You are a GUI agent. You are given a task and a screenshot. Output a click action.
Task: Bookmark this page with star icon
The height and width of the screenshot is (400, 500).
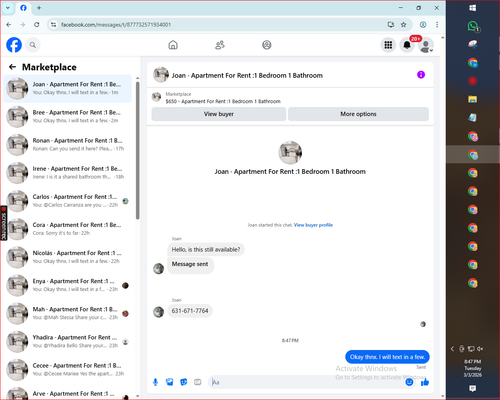tap(403, 25)
